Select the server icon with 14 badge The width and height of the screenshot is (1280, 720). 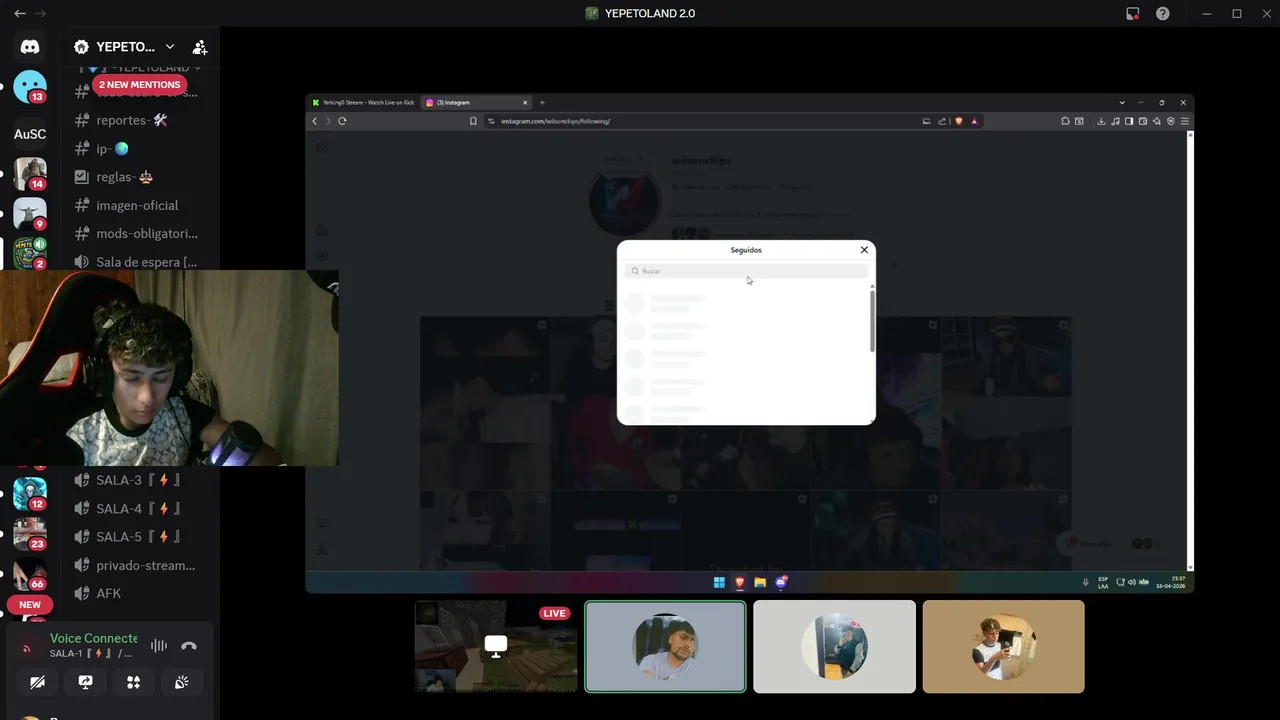[x=30, y=173]
